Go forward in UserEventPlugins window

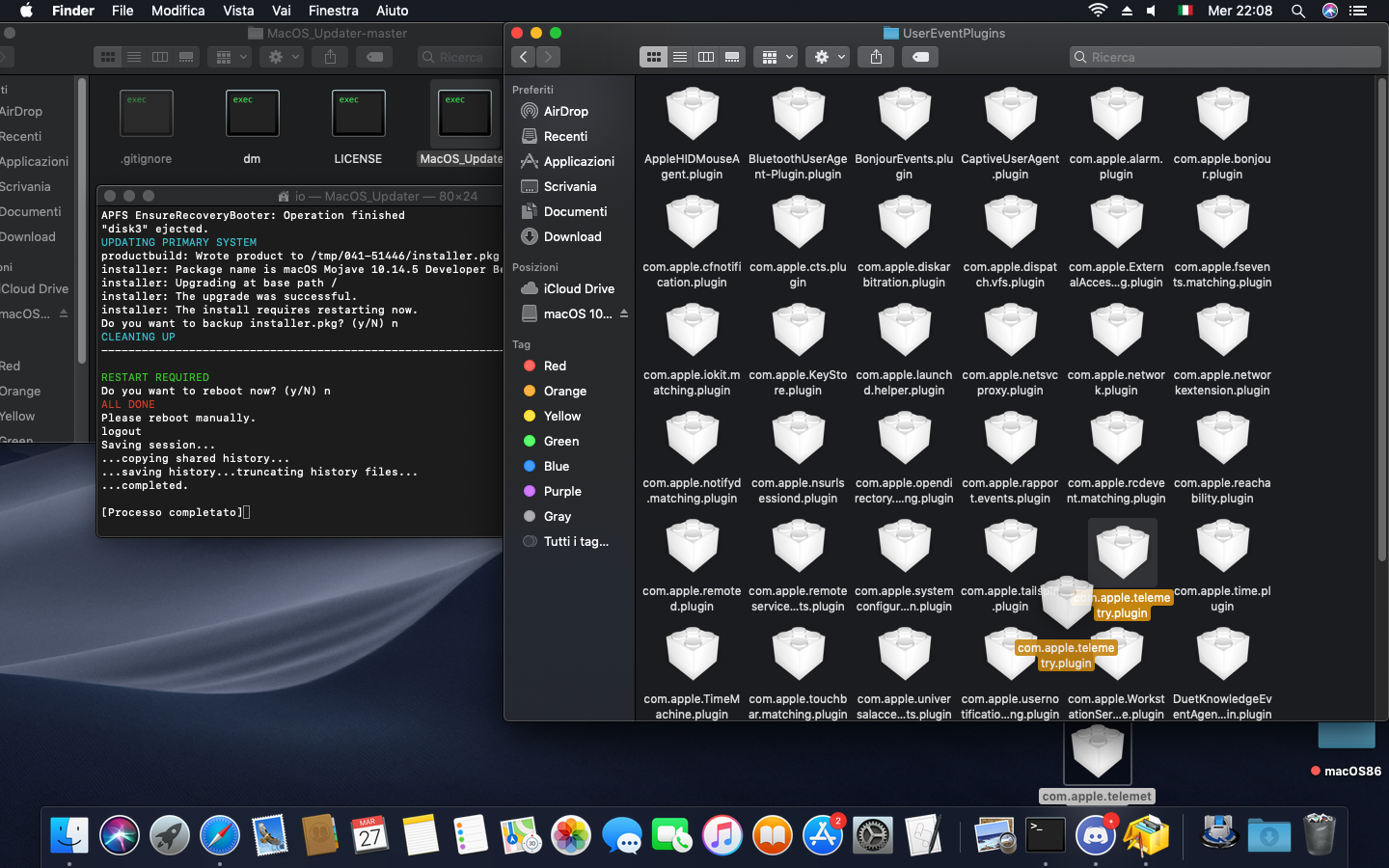tap(548, 57)
